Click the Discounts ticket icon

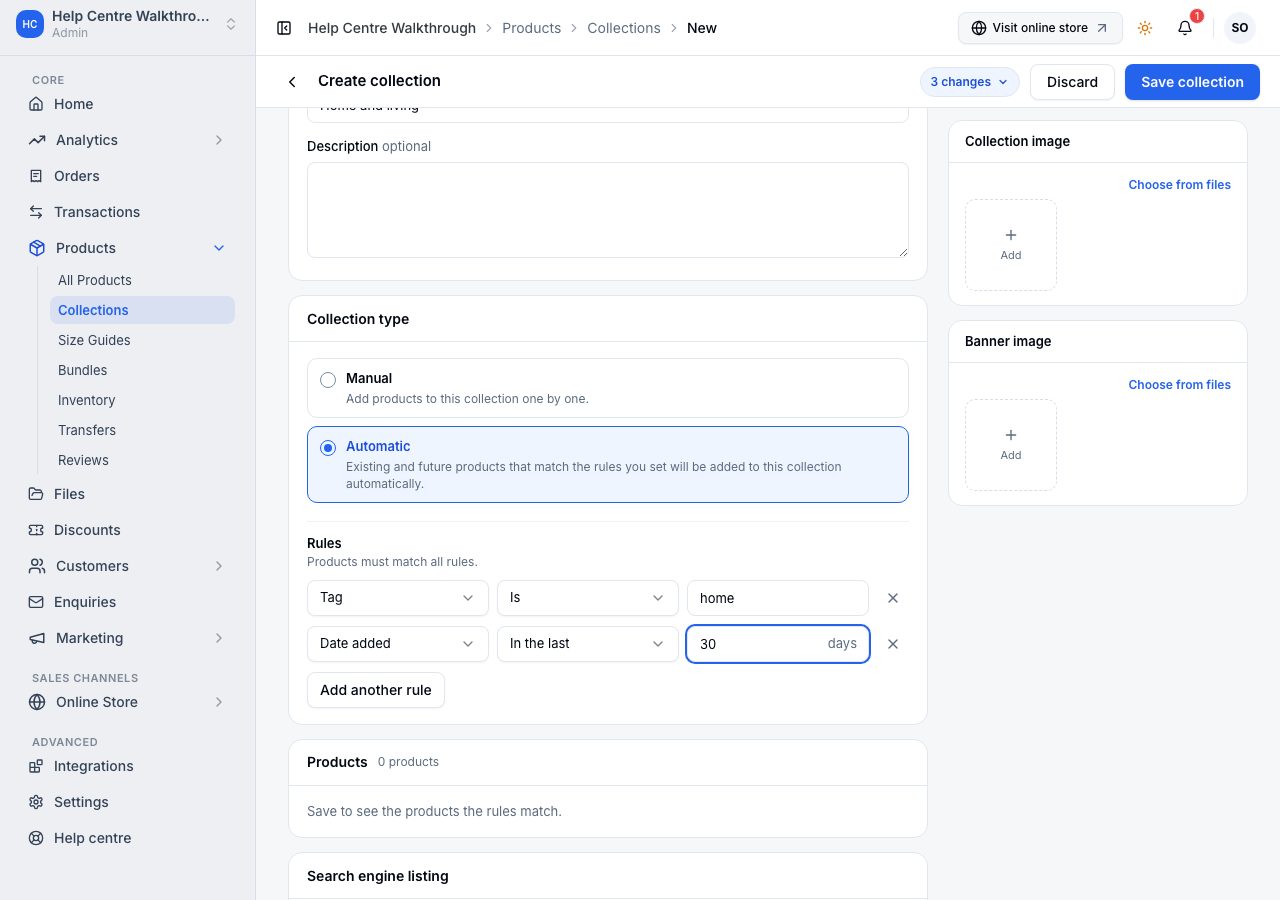point(36,530)
